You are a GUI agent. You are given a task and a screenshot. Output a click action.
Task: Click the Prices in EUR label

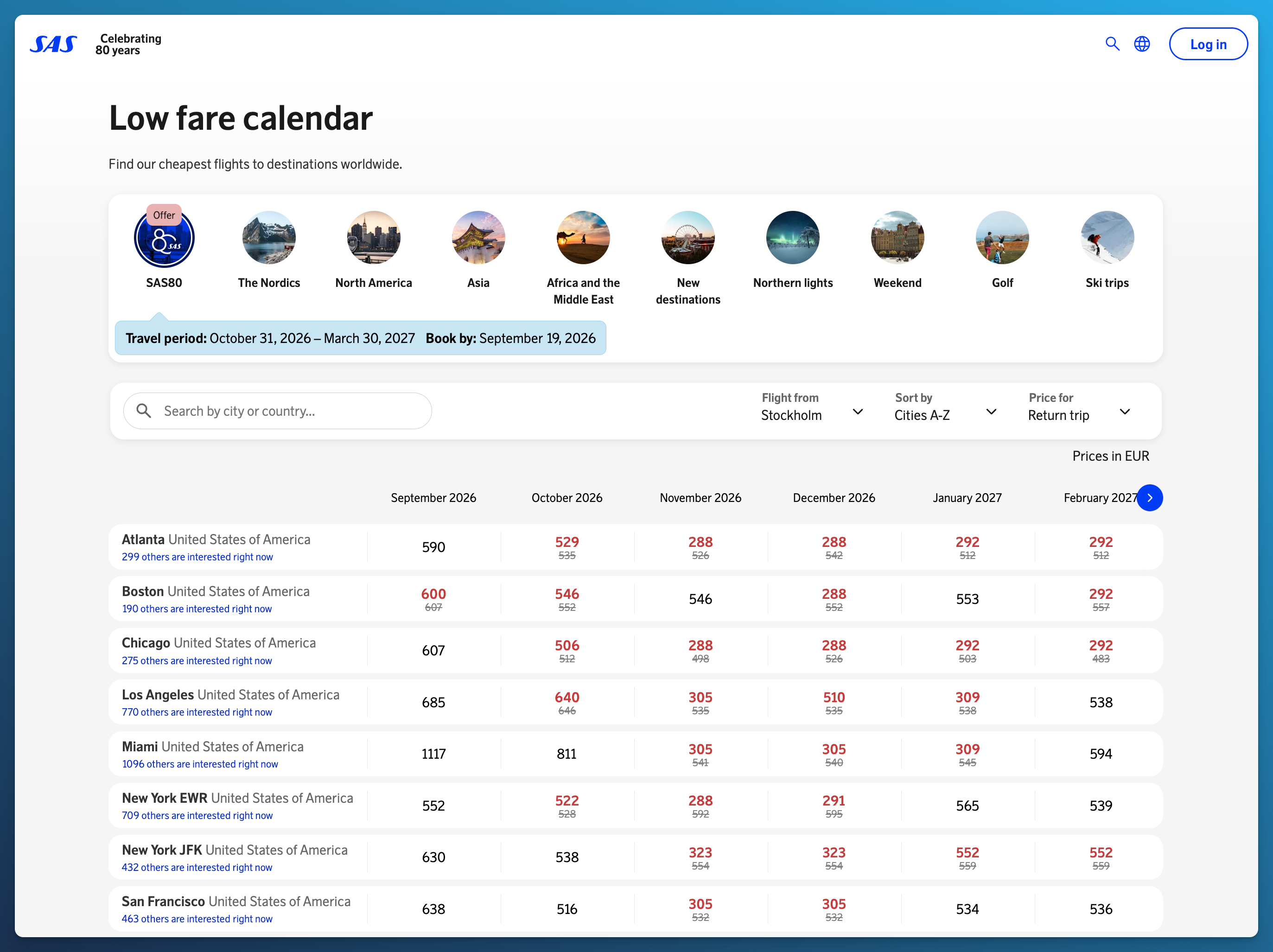tap(1110, 456)
